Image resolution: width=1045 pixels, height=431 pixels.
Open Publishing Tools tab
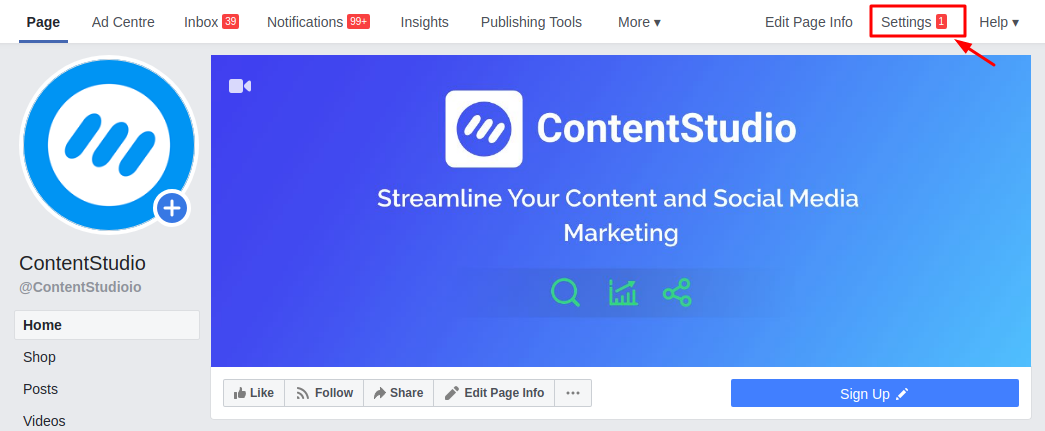(531, 22)
